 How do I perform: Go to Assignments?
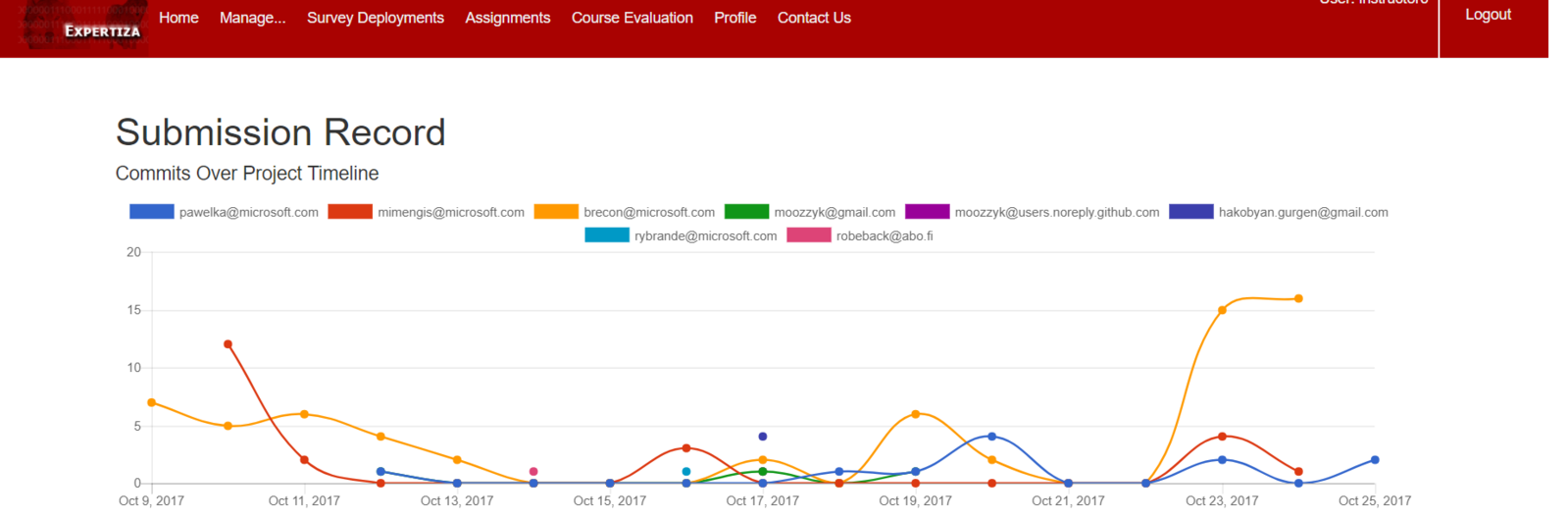point(507,18)
